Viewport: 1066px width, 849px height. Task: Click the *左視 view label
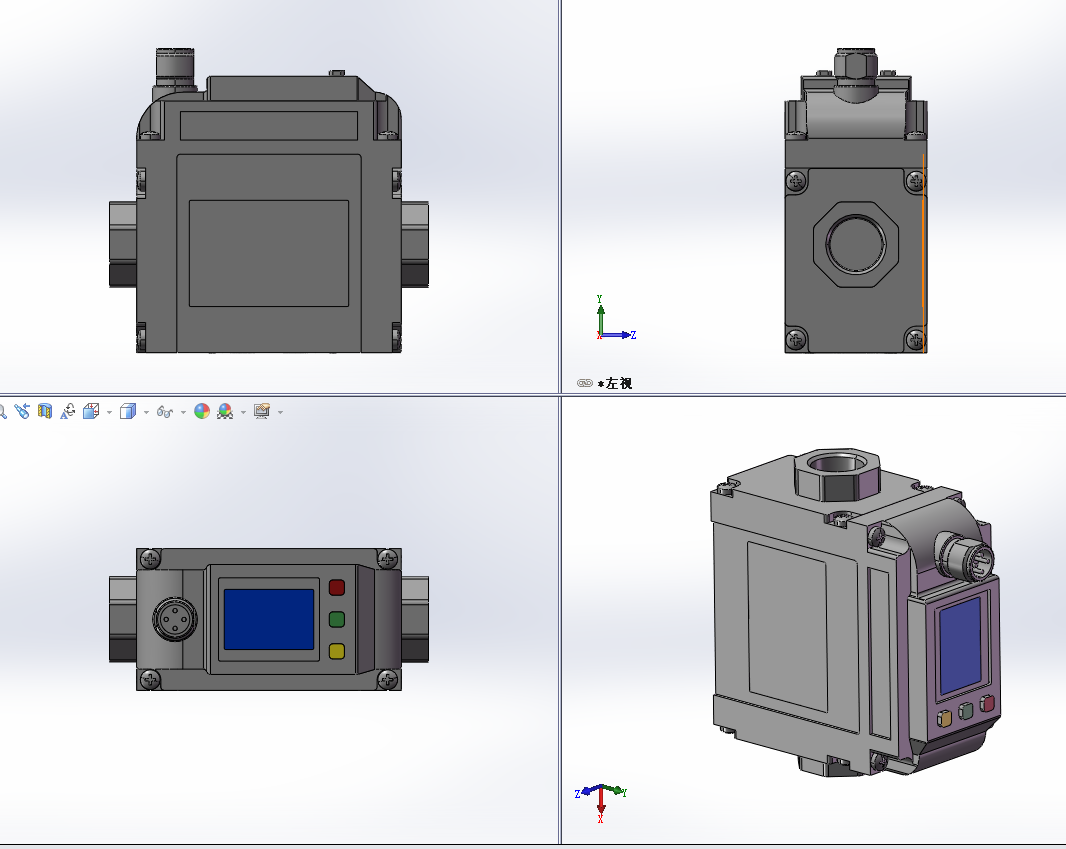pyautogui.click(x=615, y=383)
